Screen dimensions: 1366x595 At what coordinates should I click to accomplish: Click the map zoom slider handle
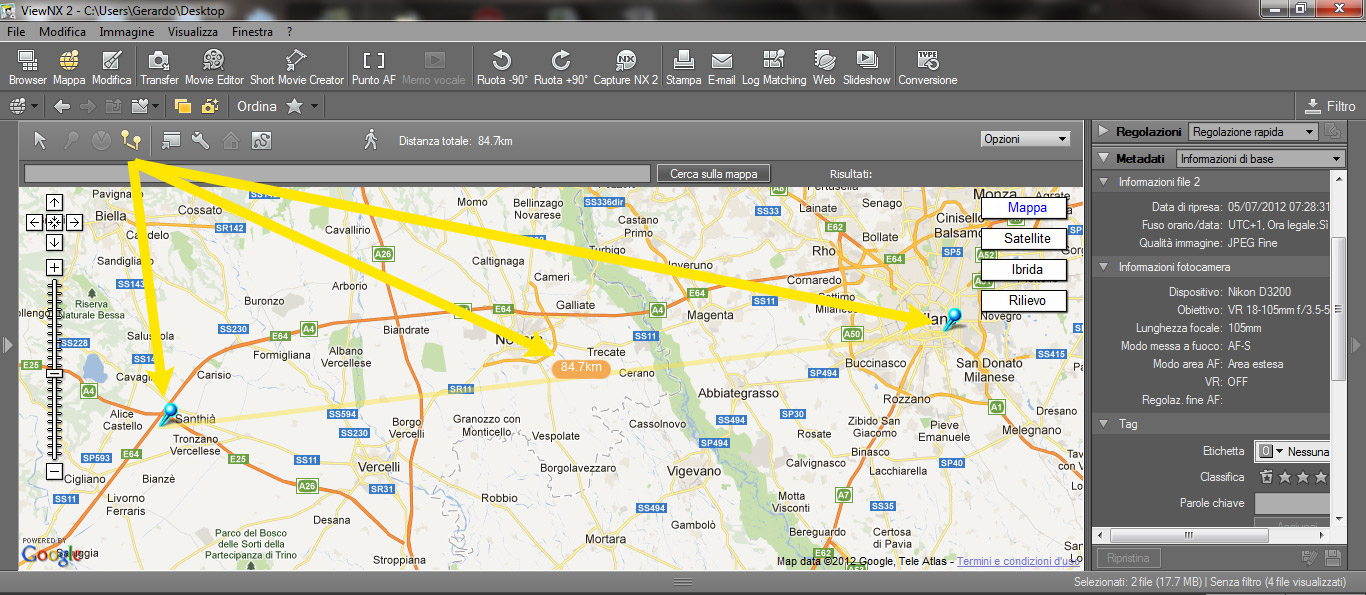pyautogui.click(x=54, y=374)
